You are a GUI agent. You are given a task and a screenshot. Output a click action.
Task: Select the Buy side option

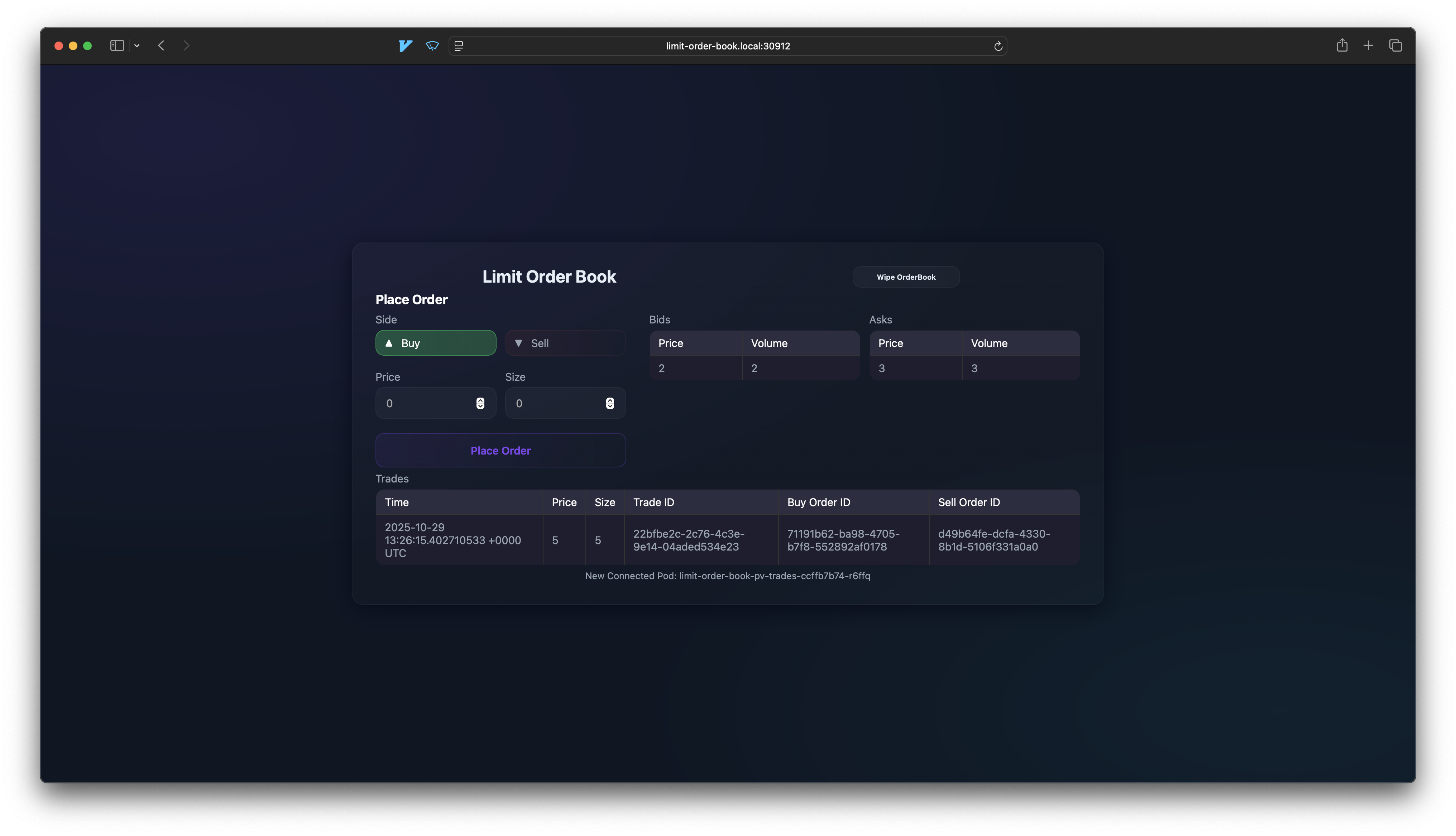[435, 343]
